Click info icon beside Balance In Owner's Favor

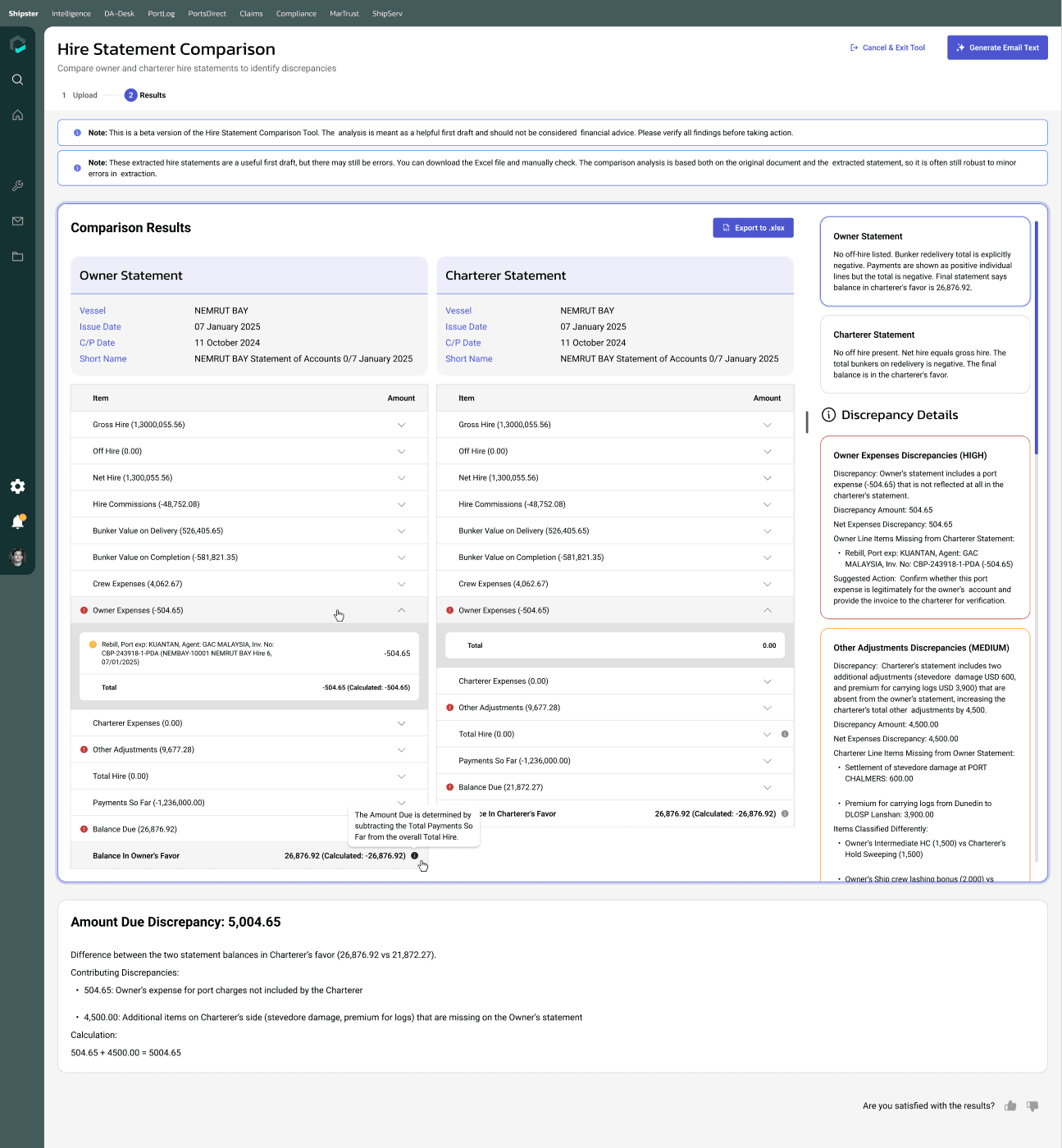coord(414,855)
